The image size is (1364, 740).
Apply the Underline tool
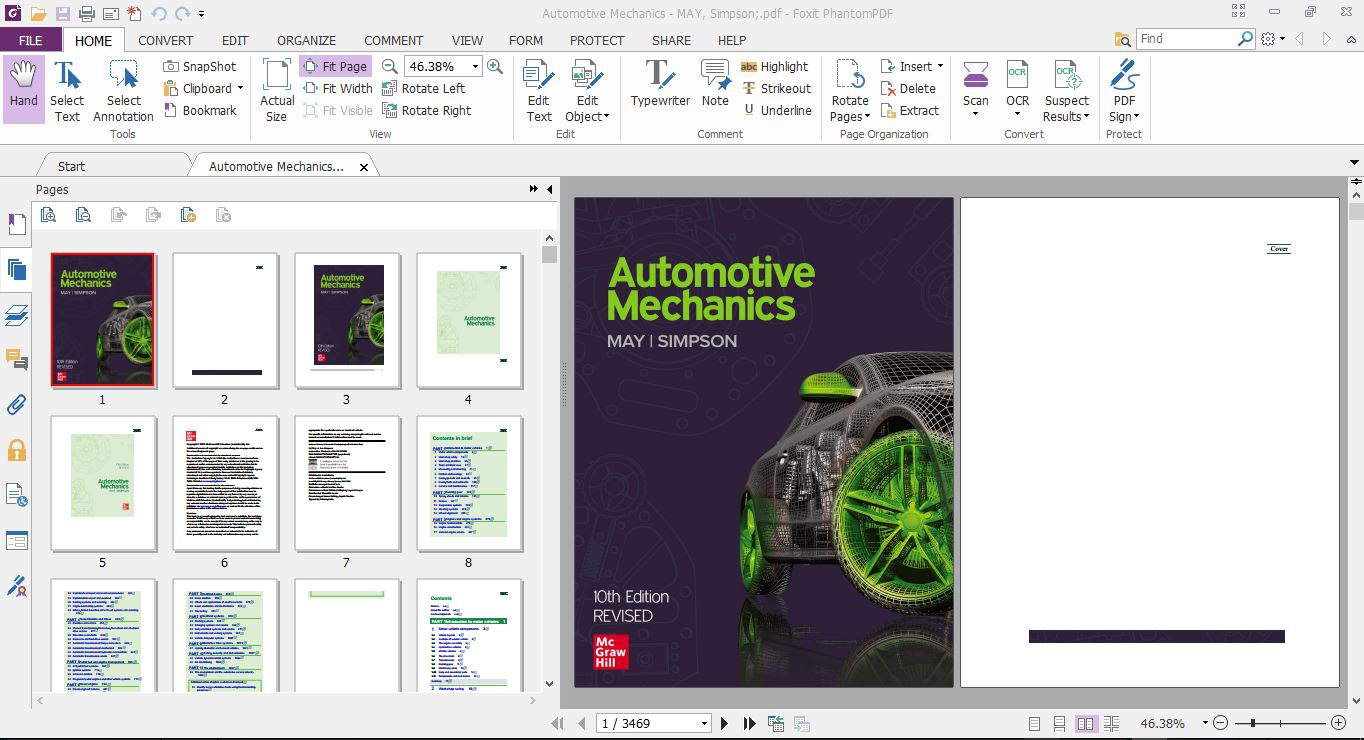[x=776, y=110]
